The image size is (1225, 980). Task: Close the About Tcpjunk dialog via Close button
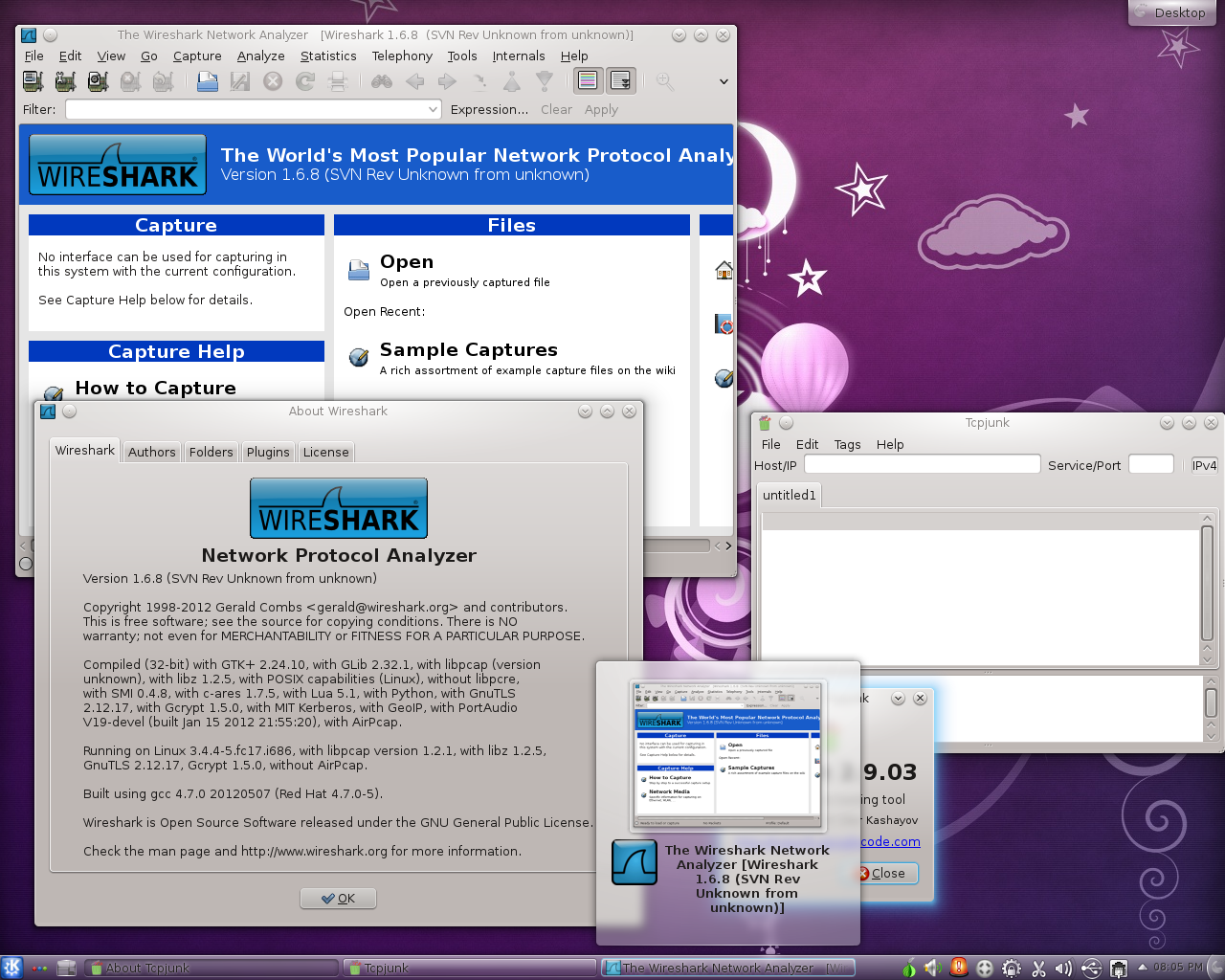[x=885, y=873]
